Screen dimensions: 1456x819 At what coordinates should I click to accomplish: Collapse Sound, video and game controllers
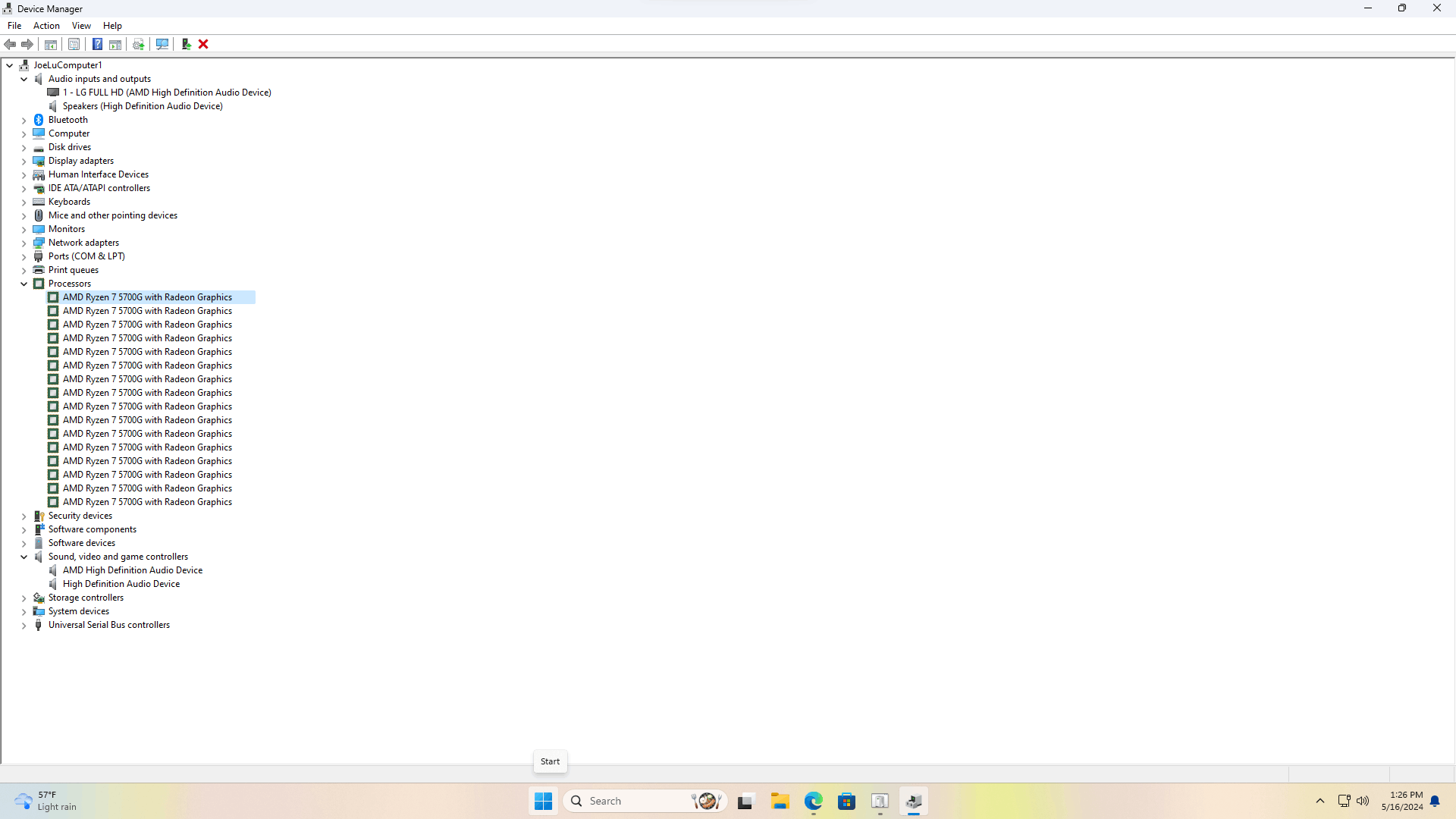coord(24,557)
